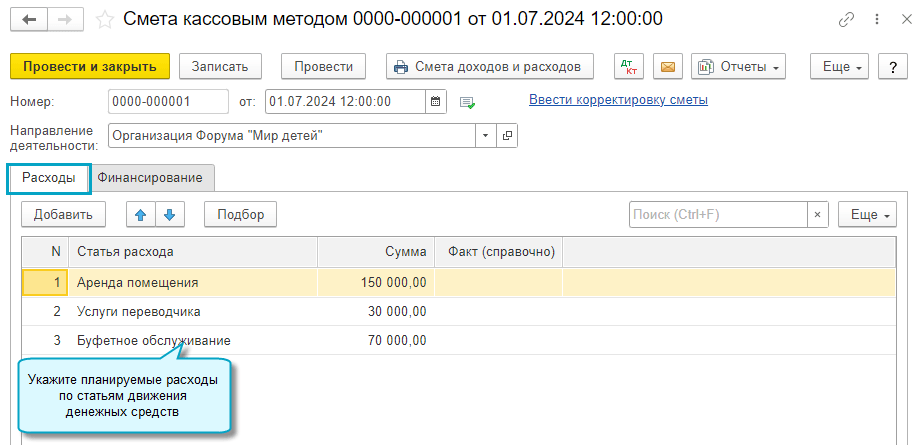Open the three-dot menu in title bar

[876, 20]
